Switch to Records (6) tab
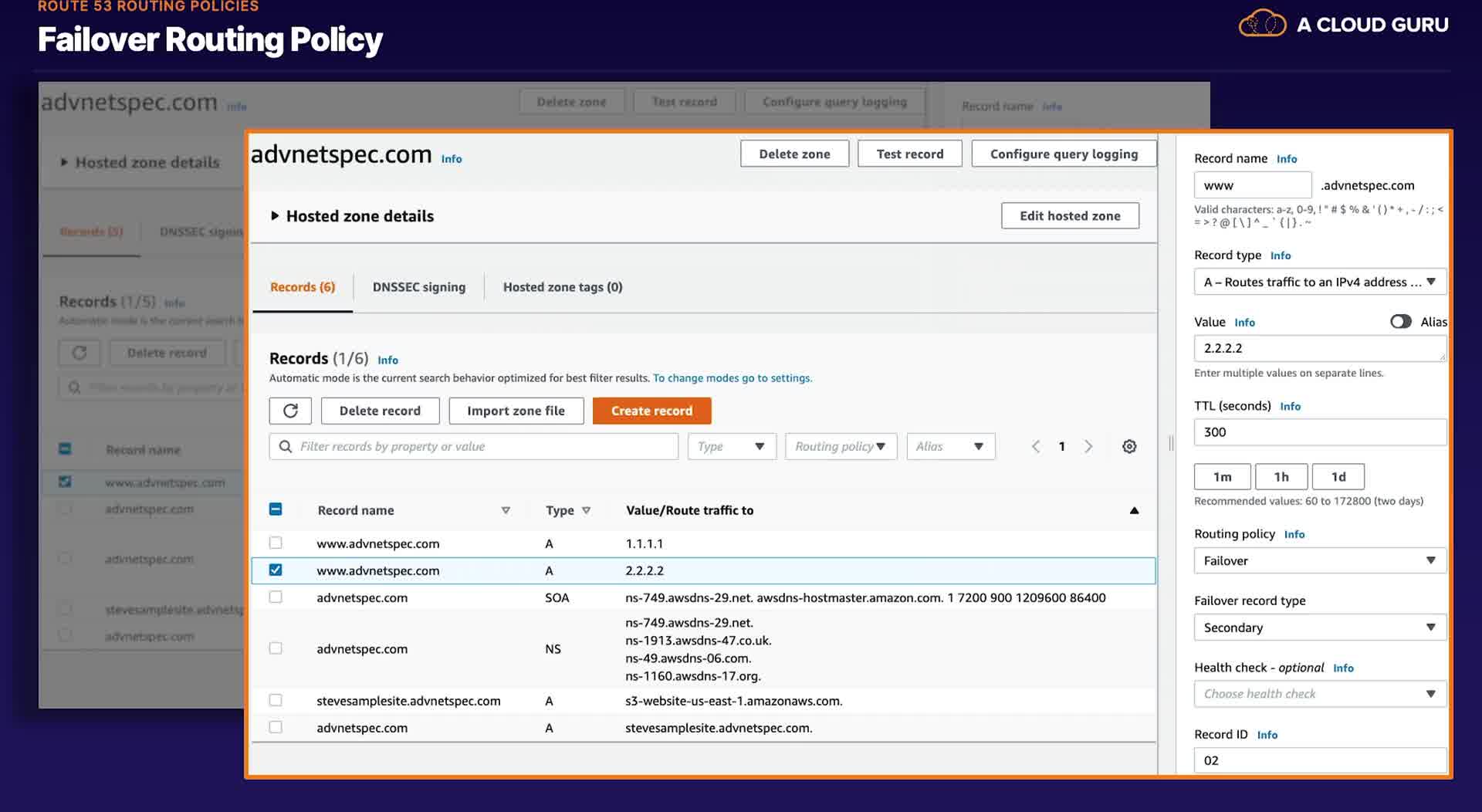Image resolution: width=1482 pixels, height=812 pixels. (x=303, y=287)
